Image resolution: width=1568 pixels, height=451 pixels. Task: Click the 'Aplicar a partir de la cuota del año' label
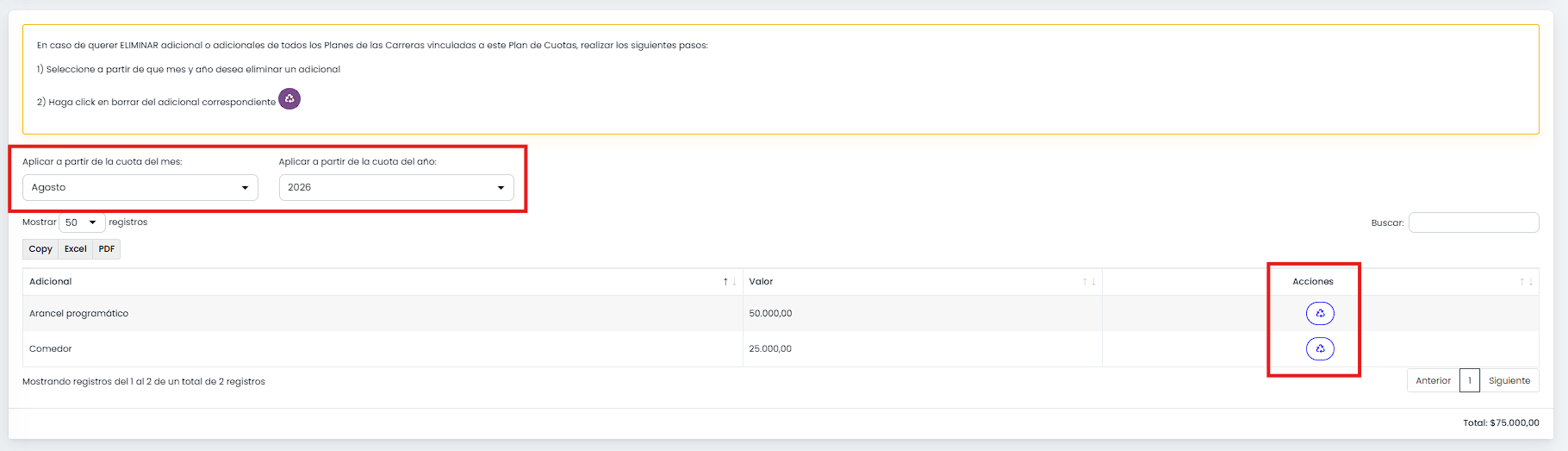click(358, 161)
